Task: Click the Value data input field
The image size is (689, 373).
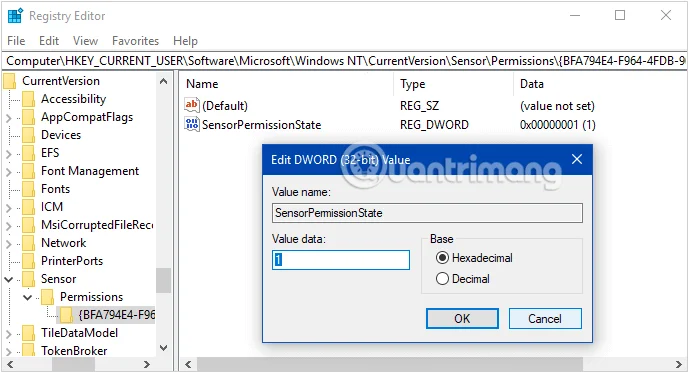Action: pyautogui.click(x=341, y=260)
